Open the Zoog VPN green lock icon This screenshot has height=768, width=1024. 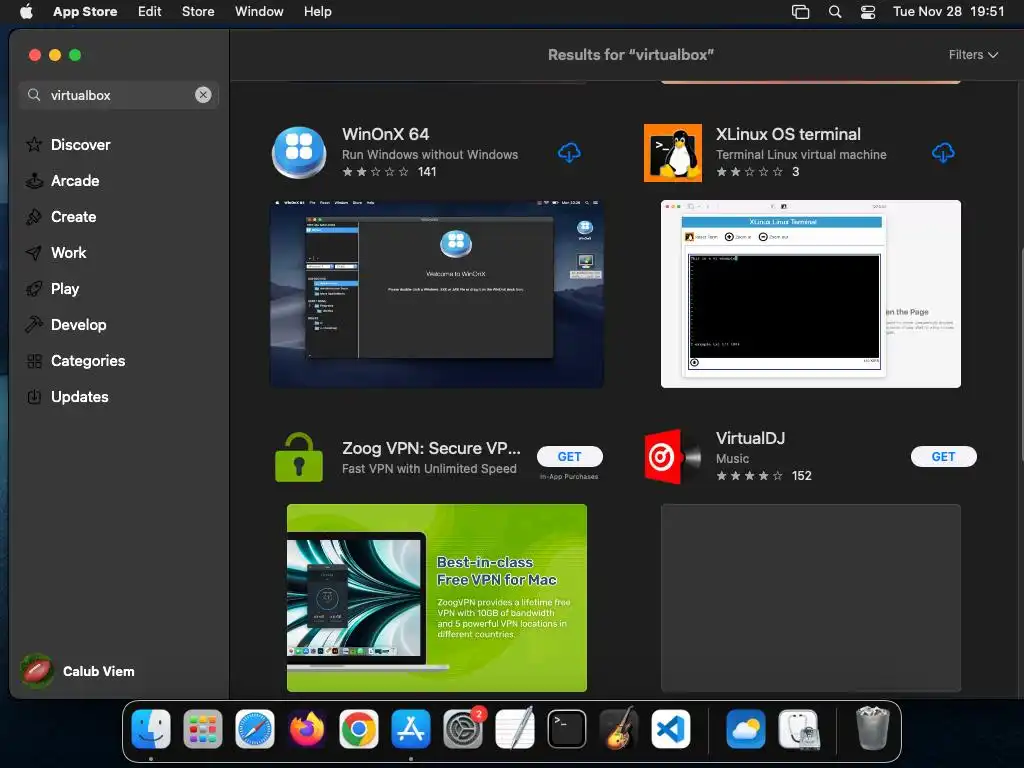point(299,457)
